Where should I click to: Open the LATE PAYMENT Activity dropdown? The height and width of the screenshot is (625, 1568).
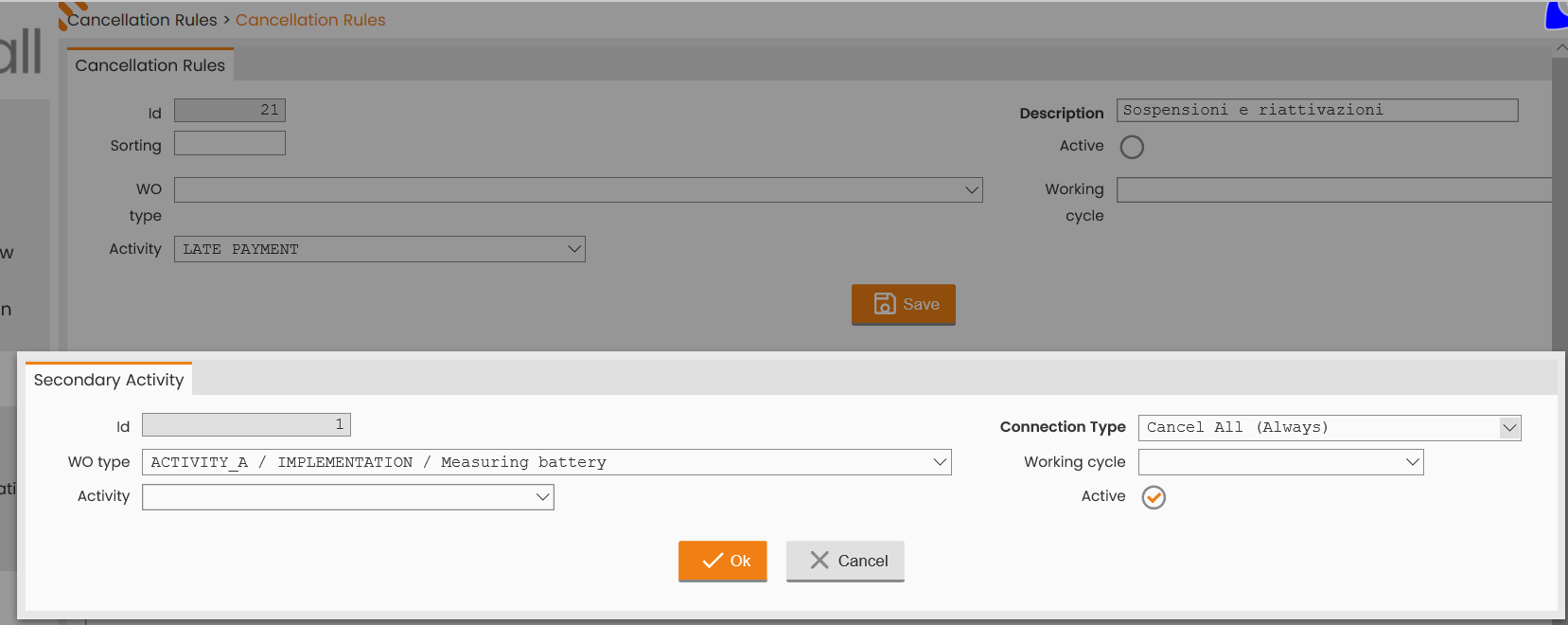(379, 249)
